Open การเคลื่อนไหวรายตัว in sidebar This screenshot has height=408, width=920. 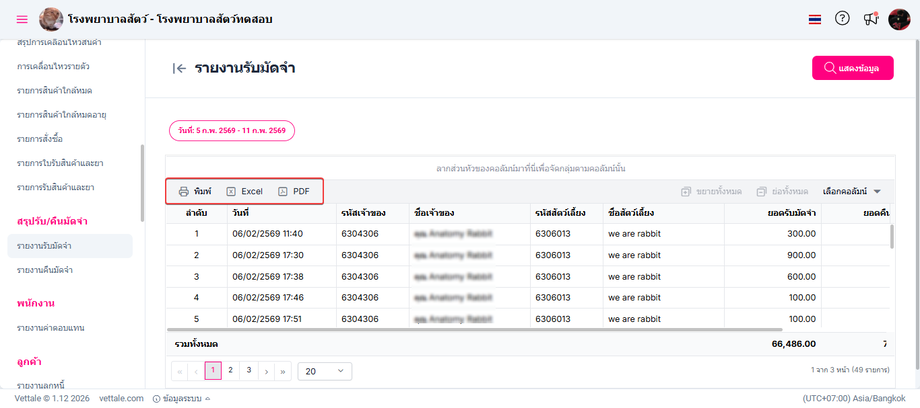point(53,66)
